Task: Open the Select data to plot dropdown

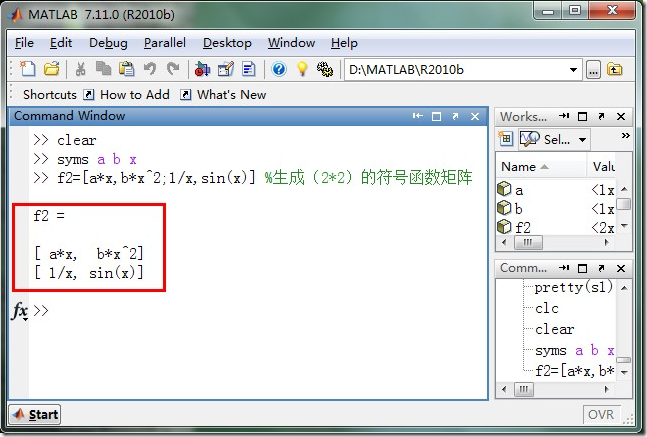Action: [x=553, y=139]
